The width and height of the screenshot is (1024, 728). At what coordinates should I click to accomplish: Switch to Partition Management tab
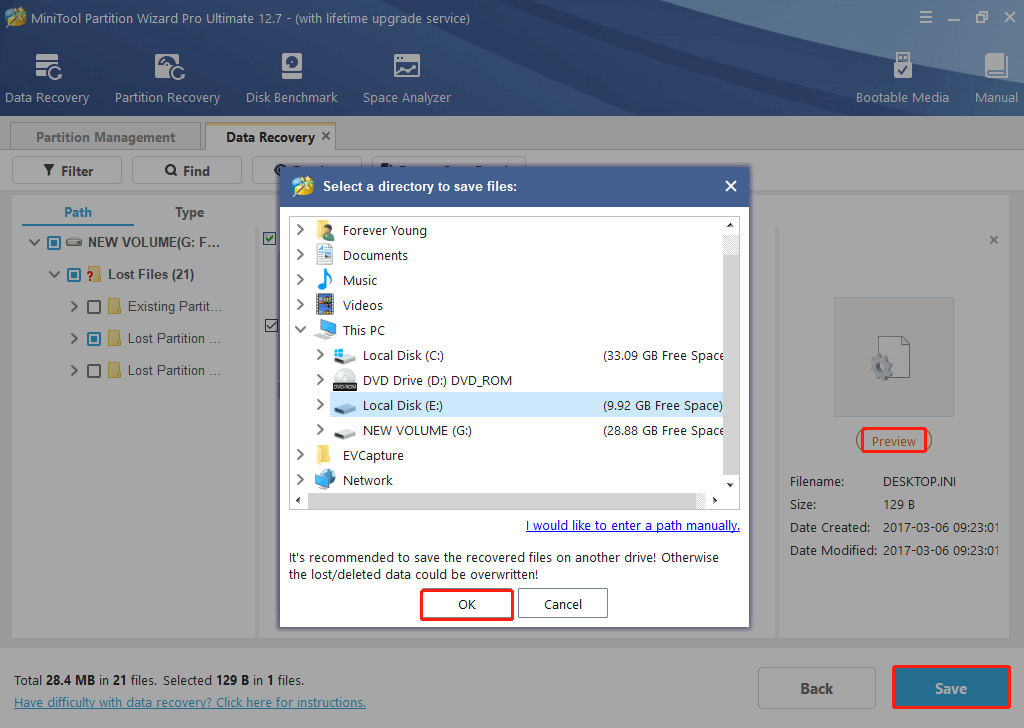pos(105,137)
